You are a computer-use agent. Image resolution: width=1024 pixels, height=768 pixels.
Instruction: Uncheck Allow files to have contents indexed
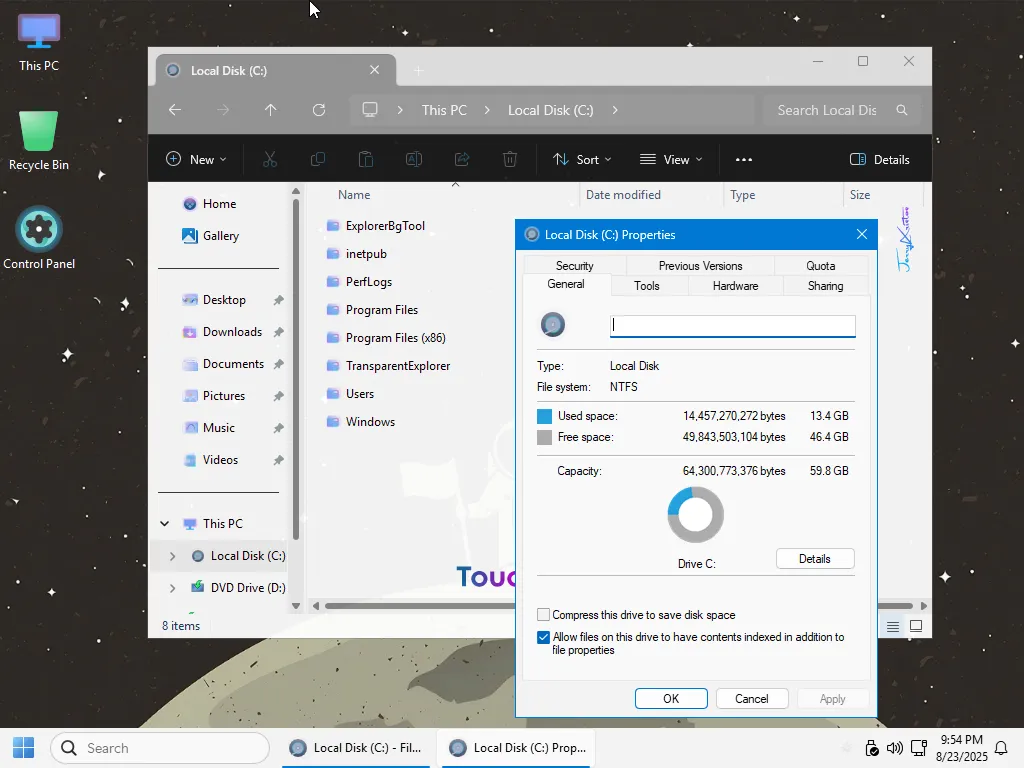(543, 637)
